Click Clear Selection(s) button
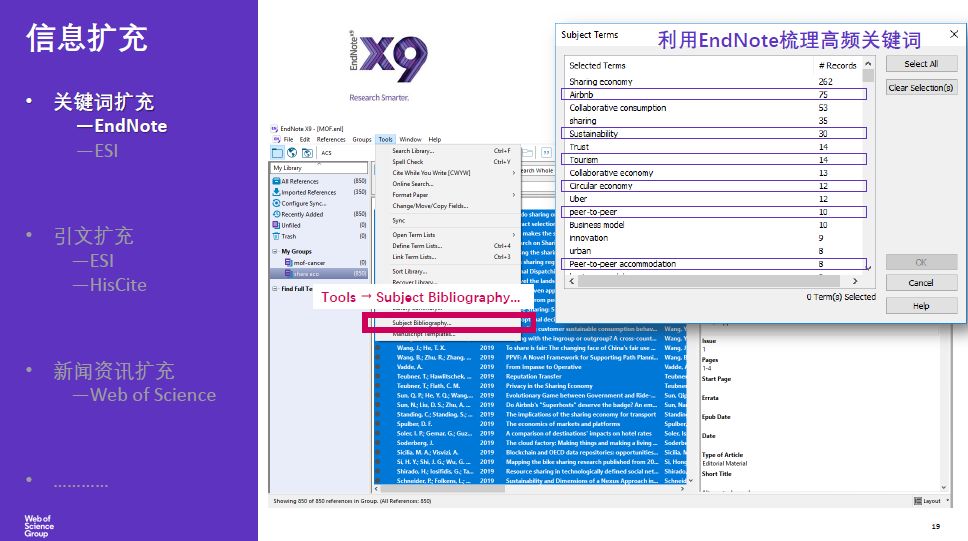Screen dimensions: 968x541 point(921,88)
